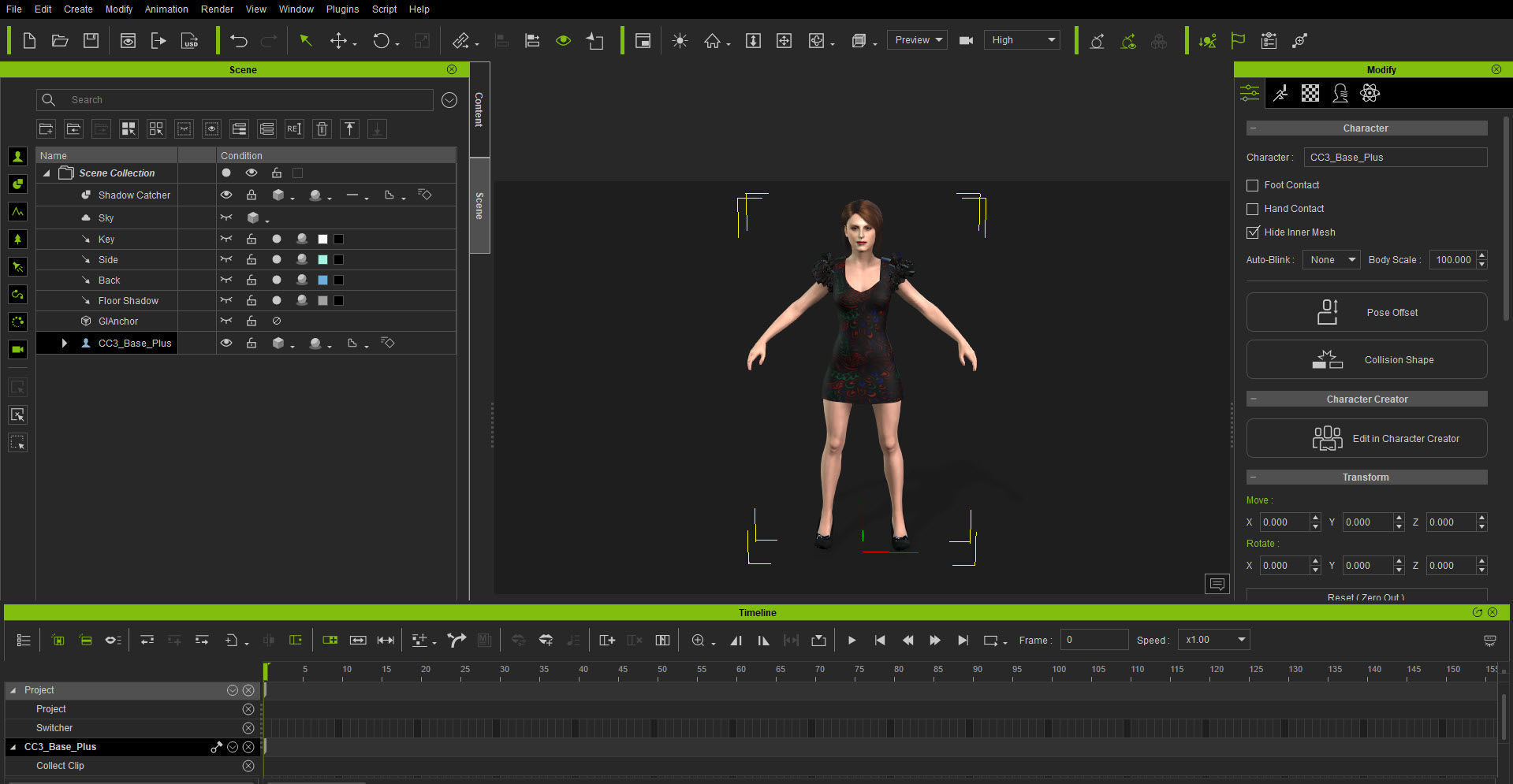Toggle lock on Floor Shadow row
1513x784 pixels.
[252, 300]
